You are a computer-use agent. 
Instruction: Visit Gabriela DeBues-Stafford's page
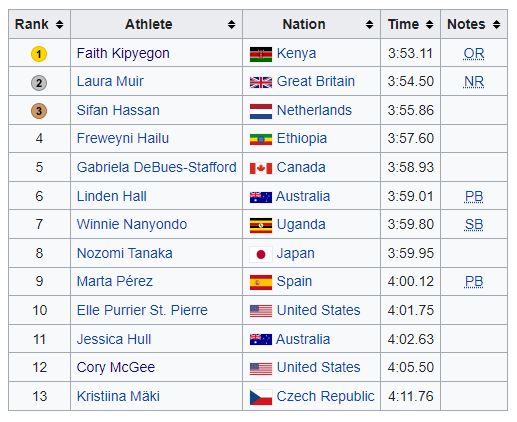coord(157,167)
